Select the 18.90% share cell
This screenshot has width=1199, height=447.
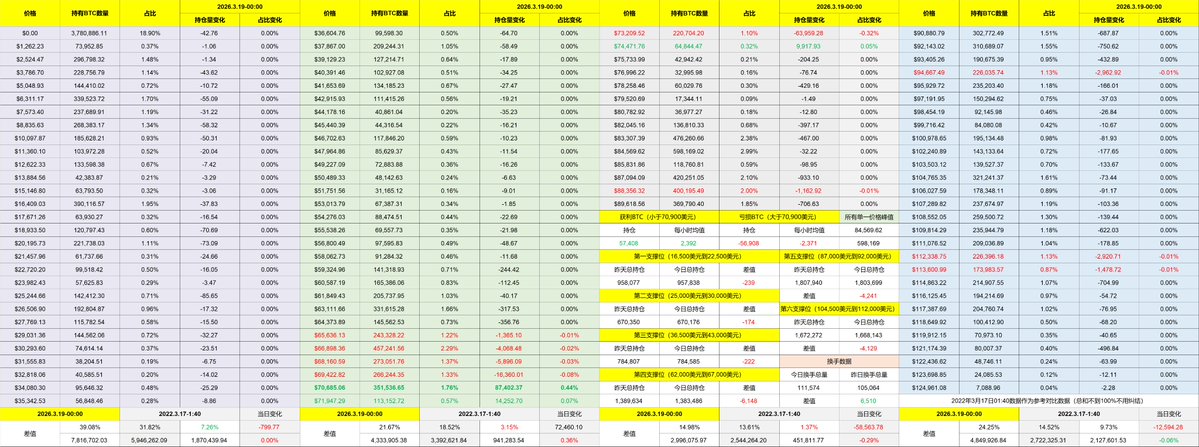(150, 33)
